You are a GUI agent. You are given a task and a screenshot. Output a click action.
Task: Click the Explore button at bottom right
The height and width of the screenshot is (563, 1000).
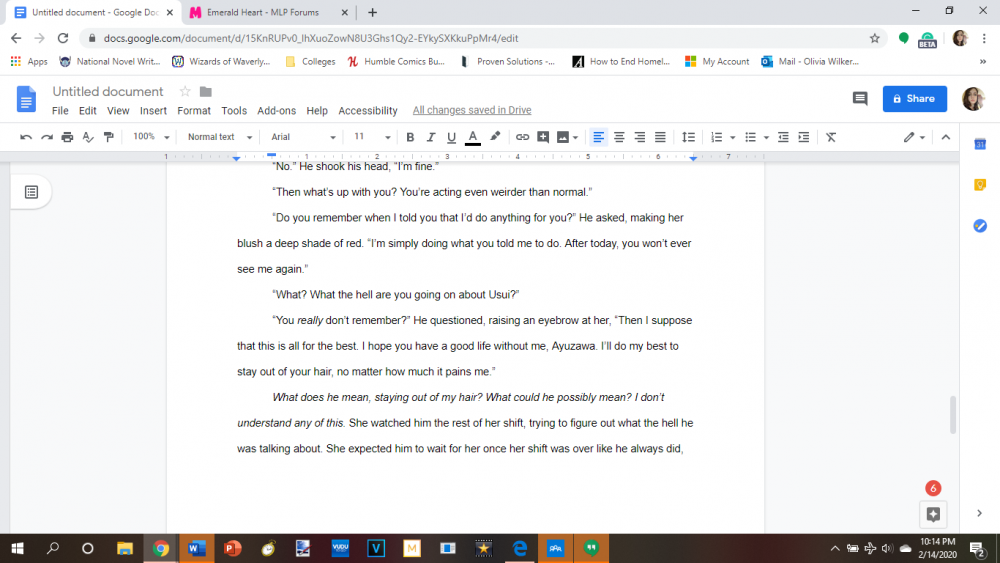click(933, 514)
